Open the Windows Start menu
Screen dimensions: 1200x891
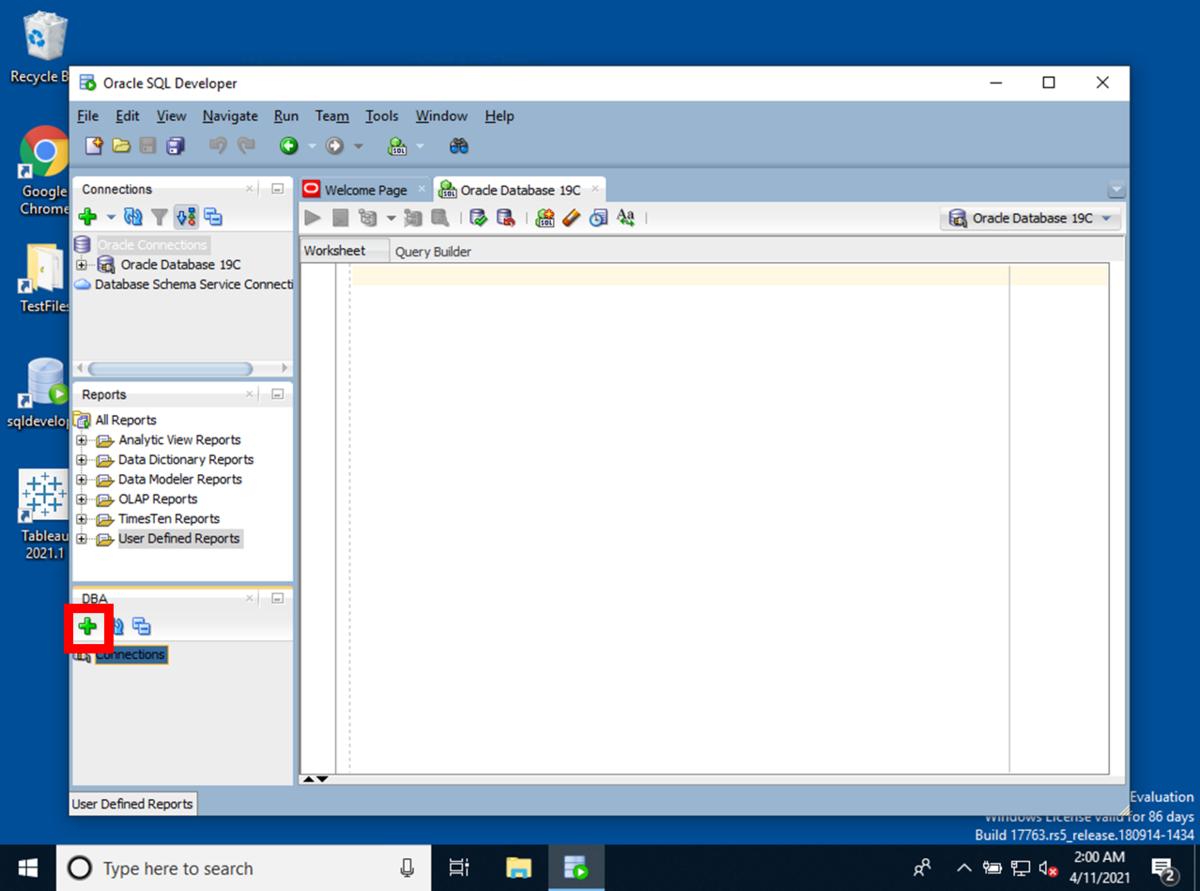[27, 868]
